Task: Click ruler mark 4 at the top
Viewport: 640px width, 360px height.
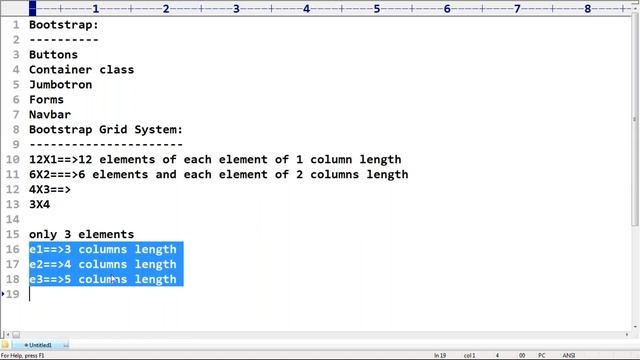Action: pyautogui.click(x=307, y=9)
